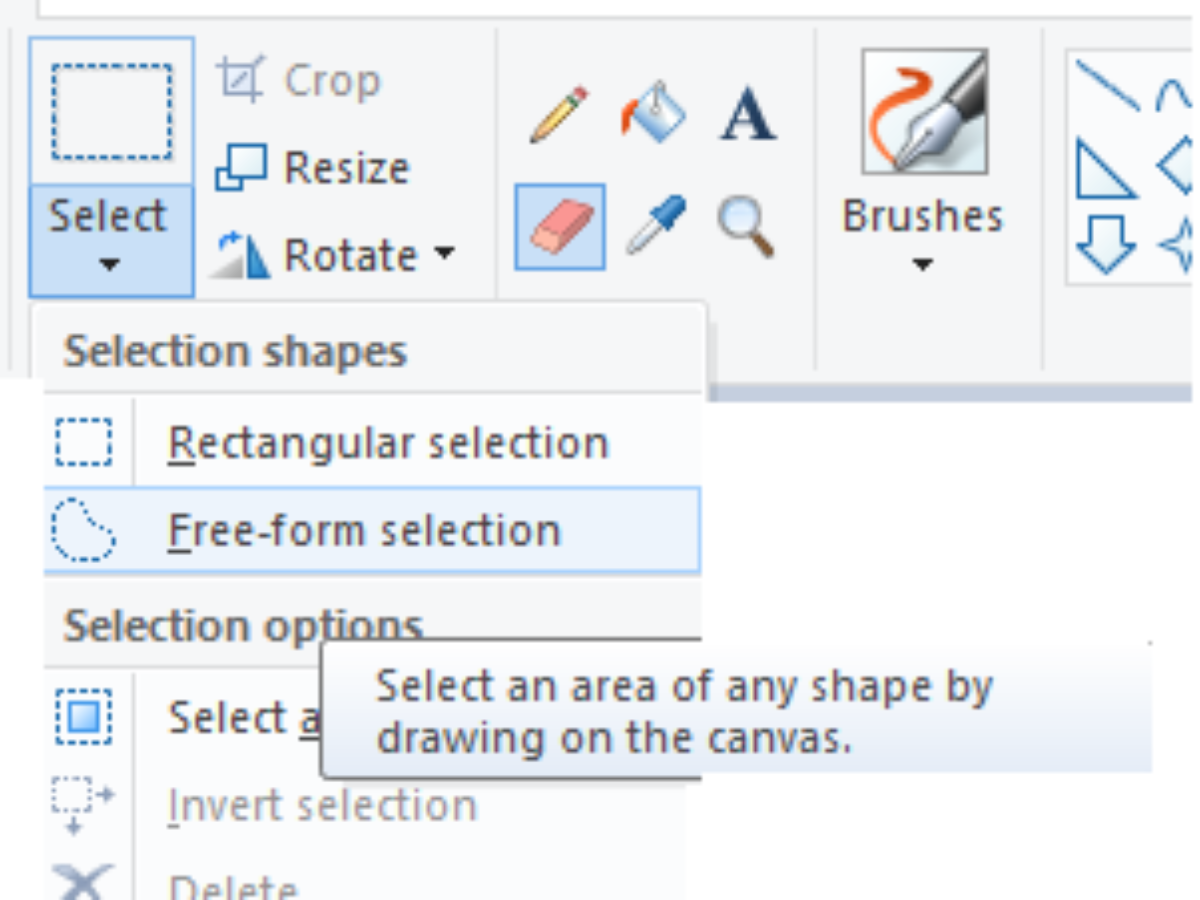Click the dashed rectangle Select icon
Screen dimensions: 1200x900
point(111,111)
